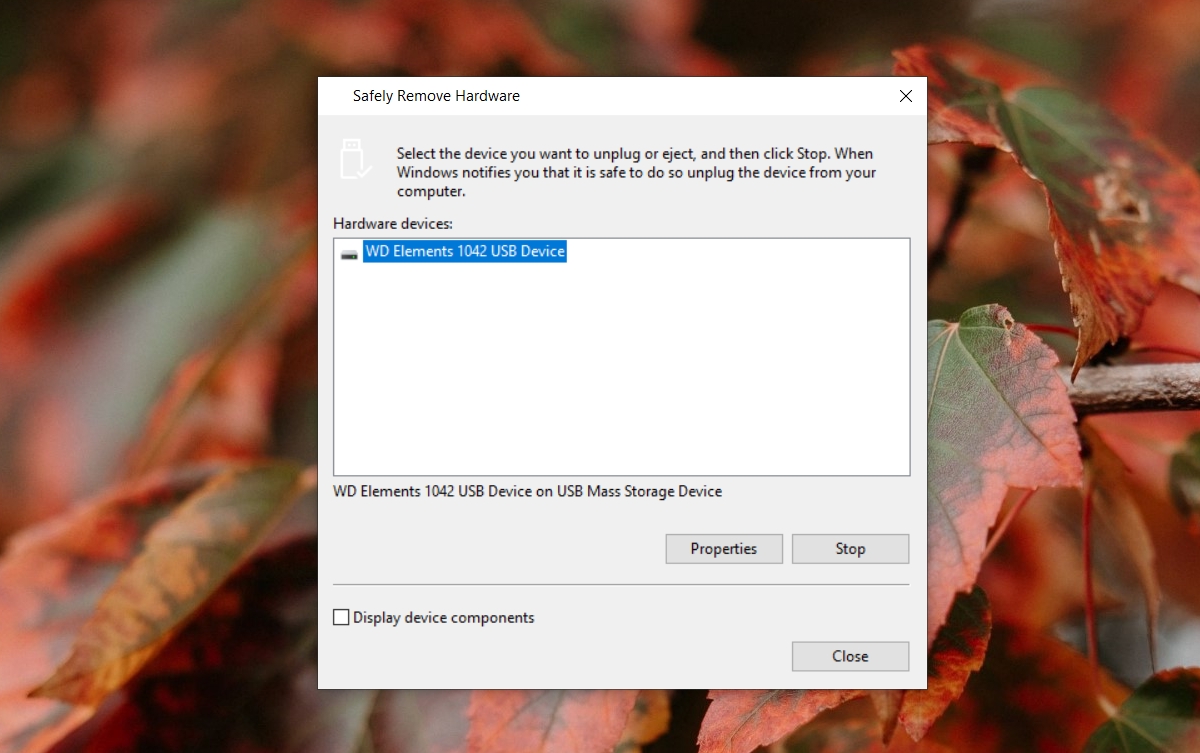This screenshot has height=753, width=1200.
Task: Click the instruction text about unplugging devices
Action: pyautogui.click(x=636, y=172)
